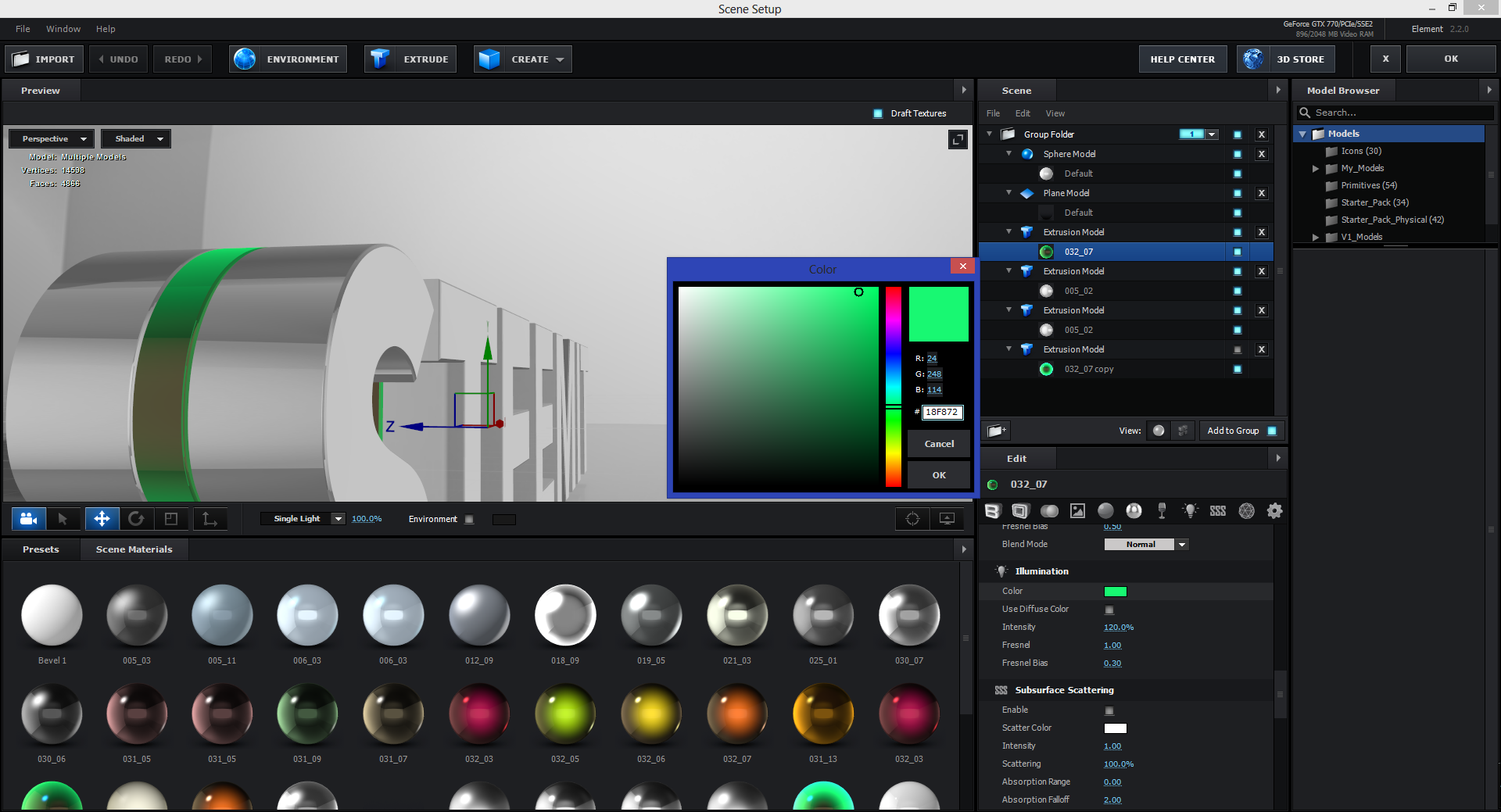This screenshot has height=812, width=1501.
Task: Enable Subsurface Scattering checkbox
Action: 1109,710
